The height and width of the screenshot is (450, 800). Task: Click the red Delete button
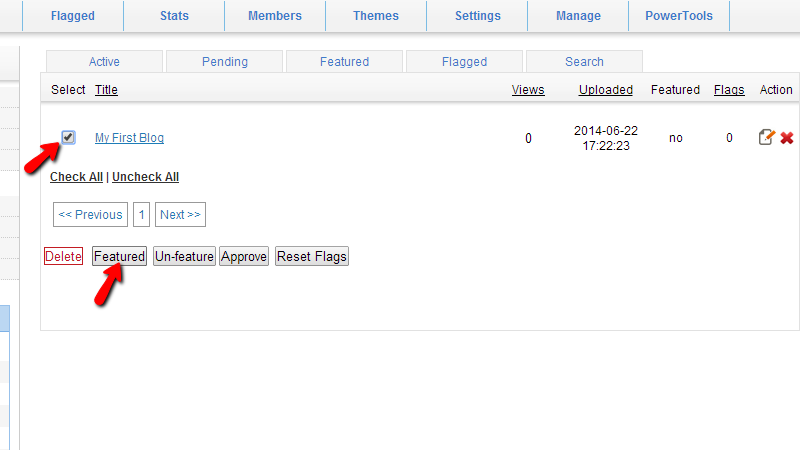point(63,257)
